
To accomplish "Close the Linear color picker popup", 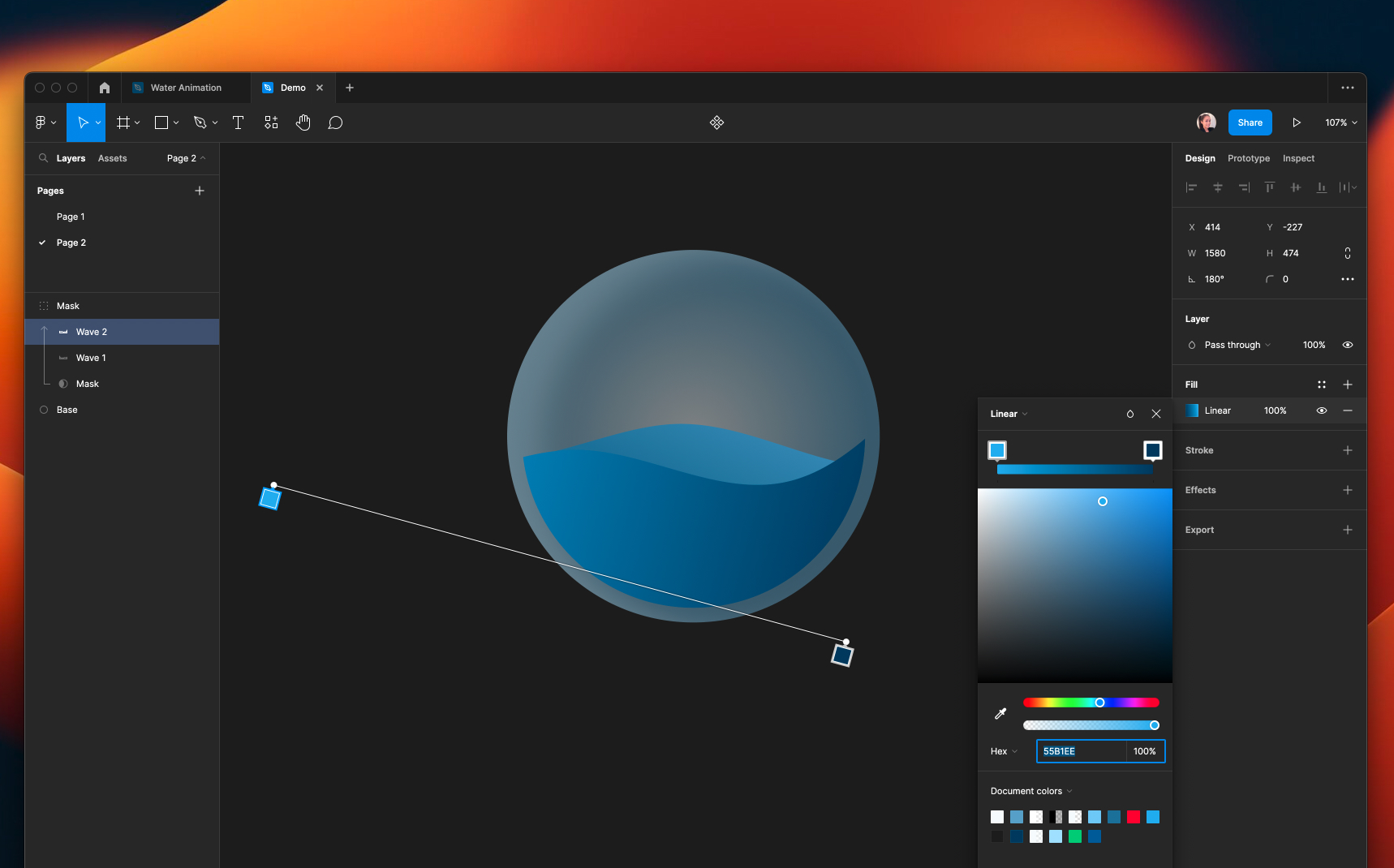I will [x=1156, y=414].
